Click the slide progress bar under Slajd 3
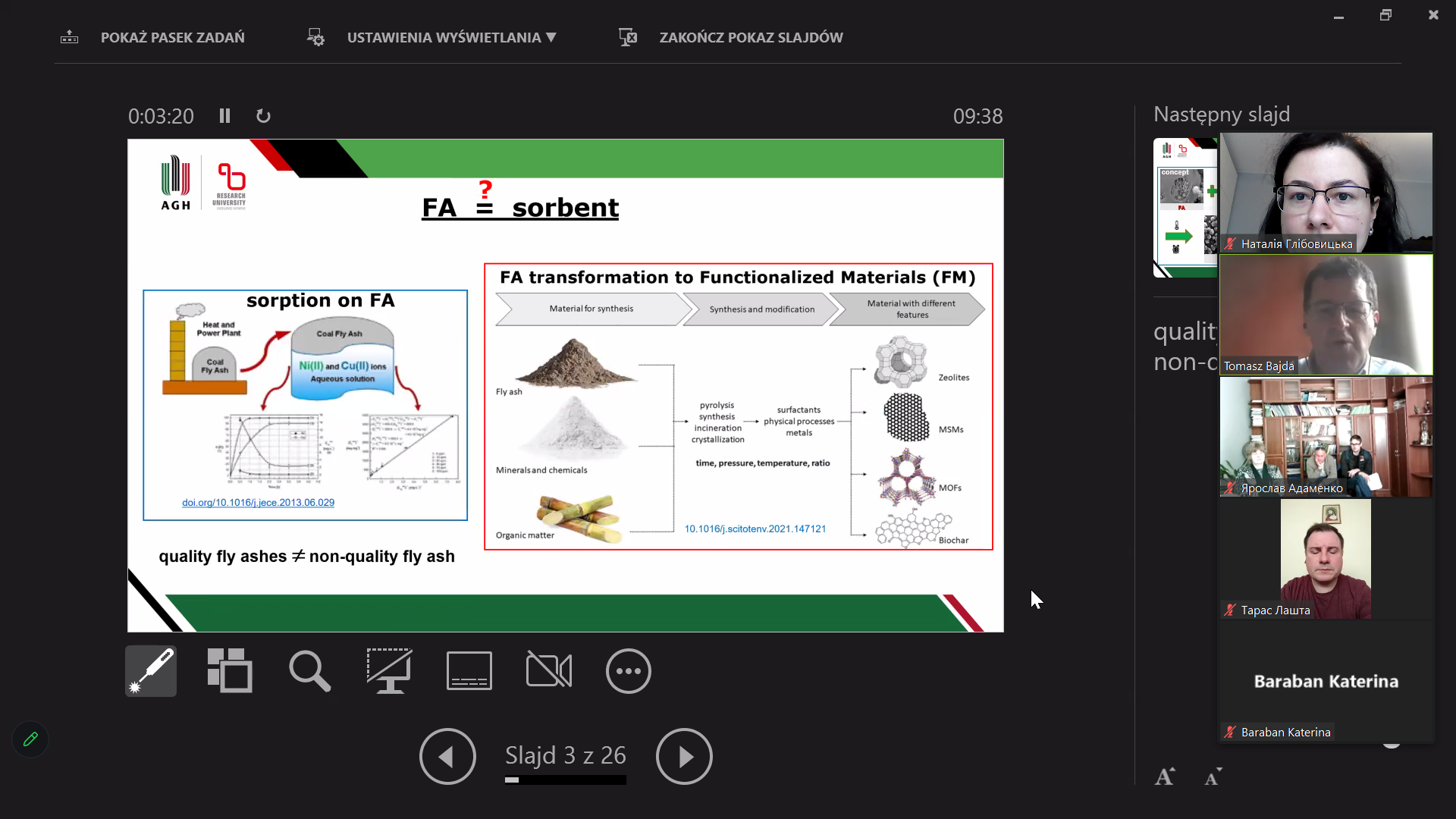The height and width of the screenshot is (819, 1456). 565,780
